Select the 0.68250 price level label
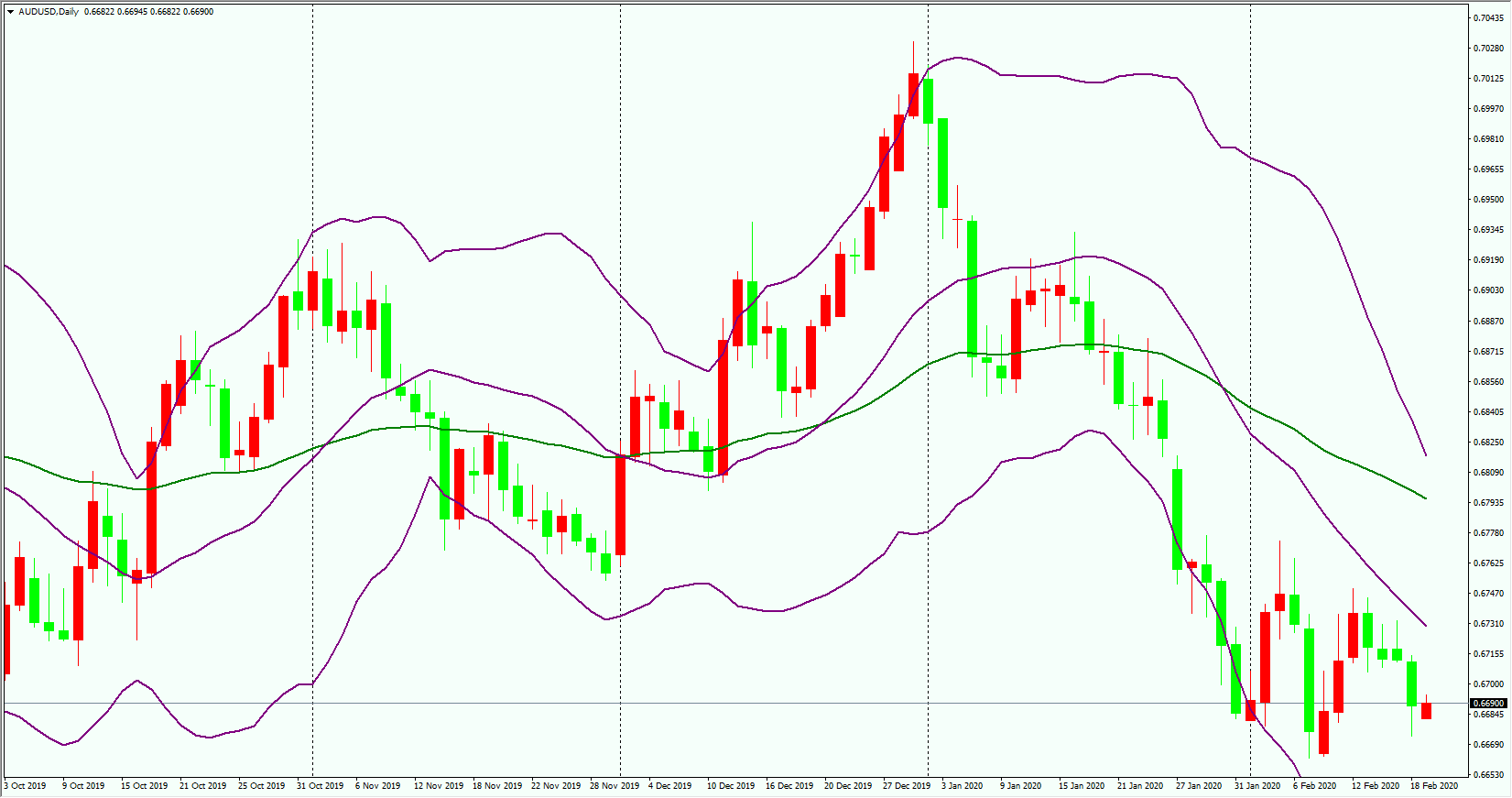1512x798 pixels. pos(1488,442)
